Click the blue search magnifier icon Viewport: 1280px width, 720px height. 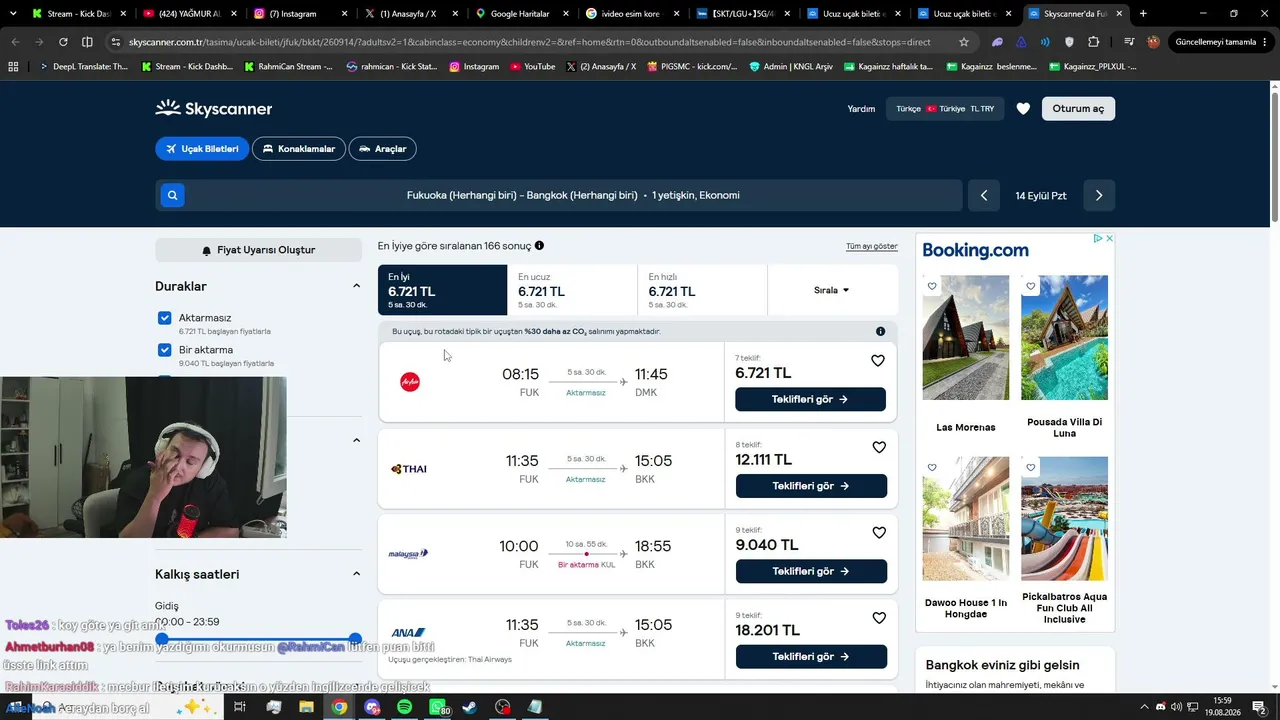[x=172, y=195]
